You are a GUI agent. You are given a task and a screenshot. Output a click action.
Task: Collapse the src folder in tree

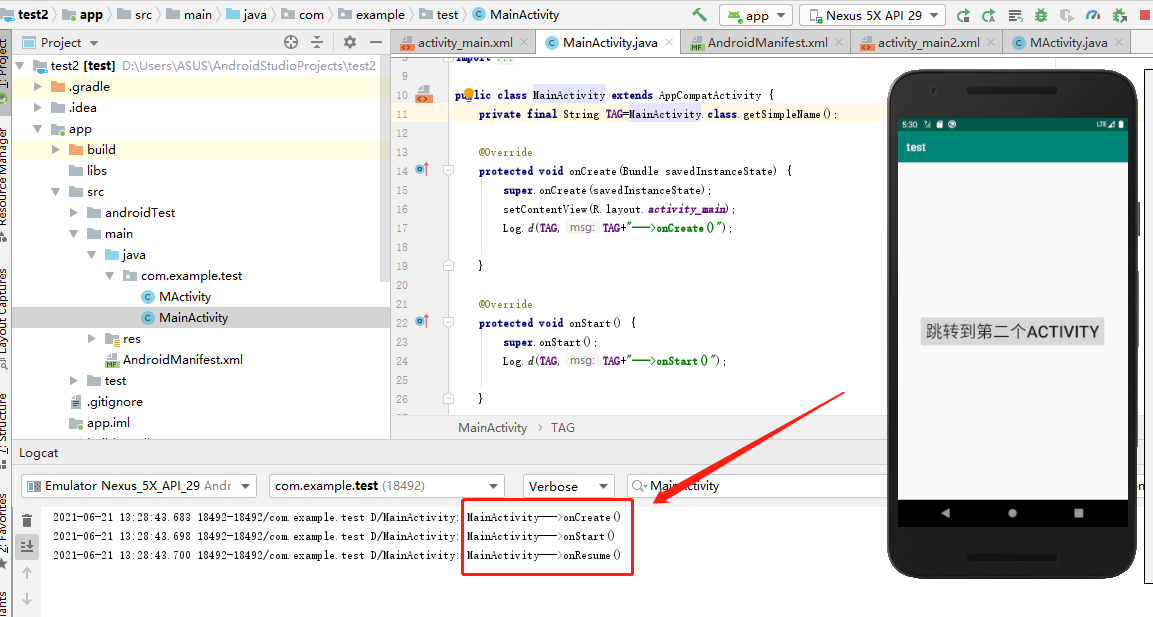pyautogui.click(x=56, y=192)
